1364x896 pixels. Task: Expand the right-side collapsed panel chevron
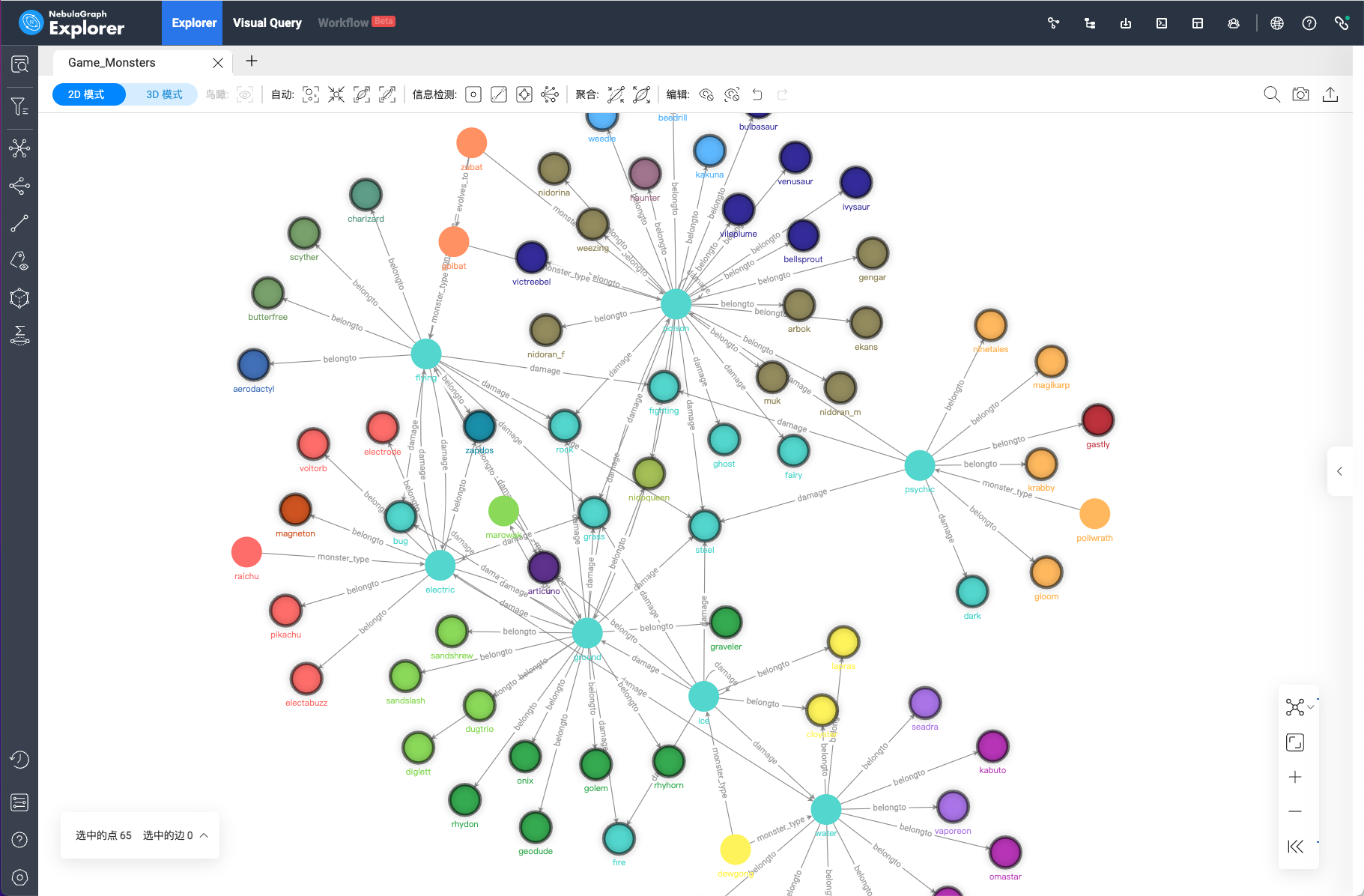coord(1340,471)
